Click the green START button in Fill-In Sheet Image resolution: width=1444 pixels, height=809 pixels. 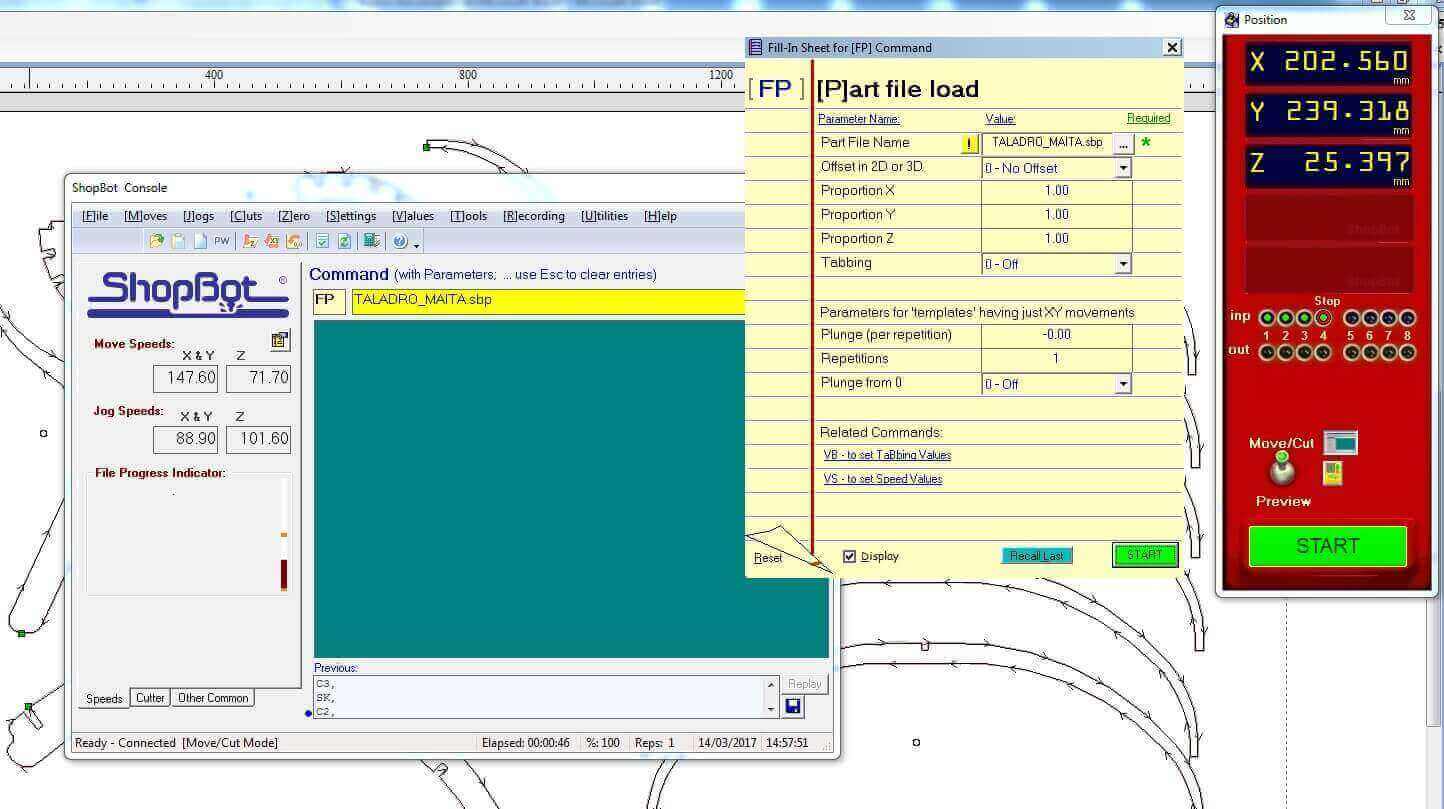pyautogui.click(x=1145, y=555)
